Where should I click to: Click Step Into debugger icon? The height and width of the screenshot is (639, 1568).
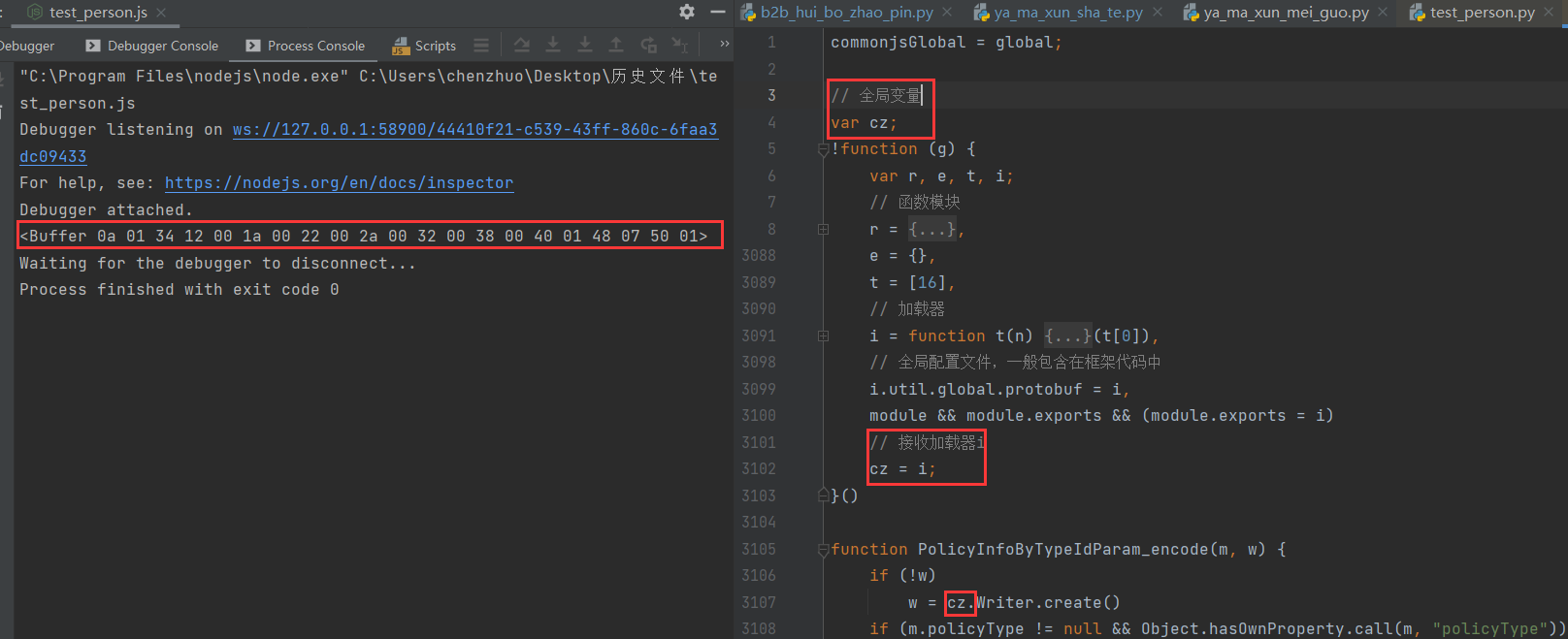[553, 45]
